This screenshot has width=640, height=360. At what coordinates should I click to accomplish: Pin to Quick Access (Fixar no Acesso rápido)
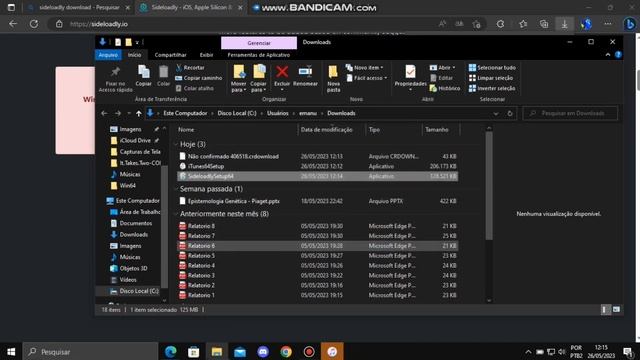pyautogui.click(x=116, y=79)
